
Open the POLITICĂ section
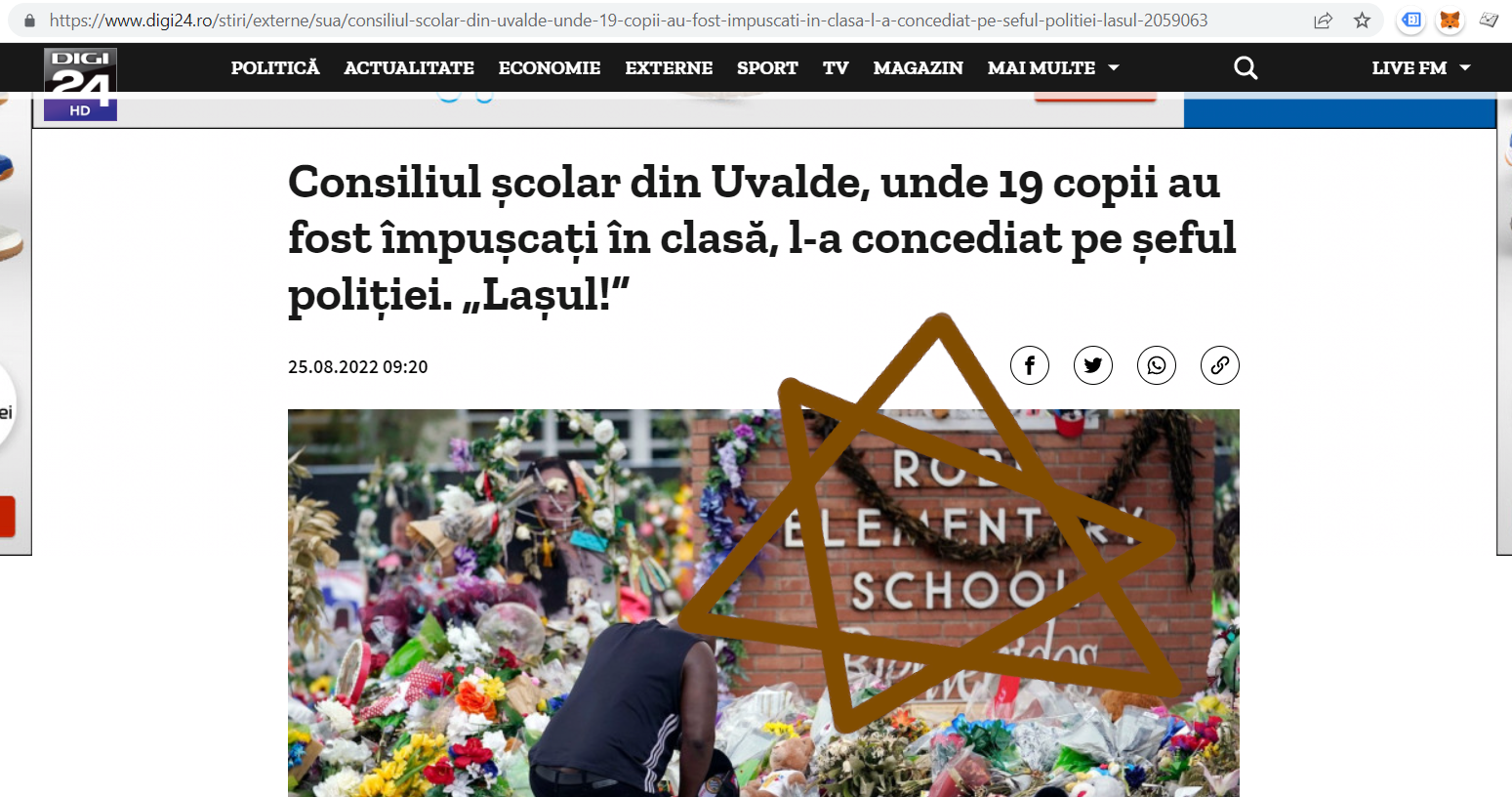275,67
